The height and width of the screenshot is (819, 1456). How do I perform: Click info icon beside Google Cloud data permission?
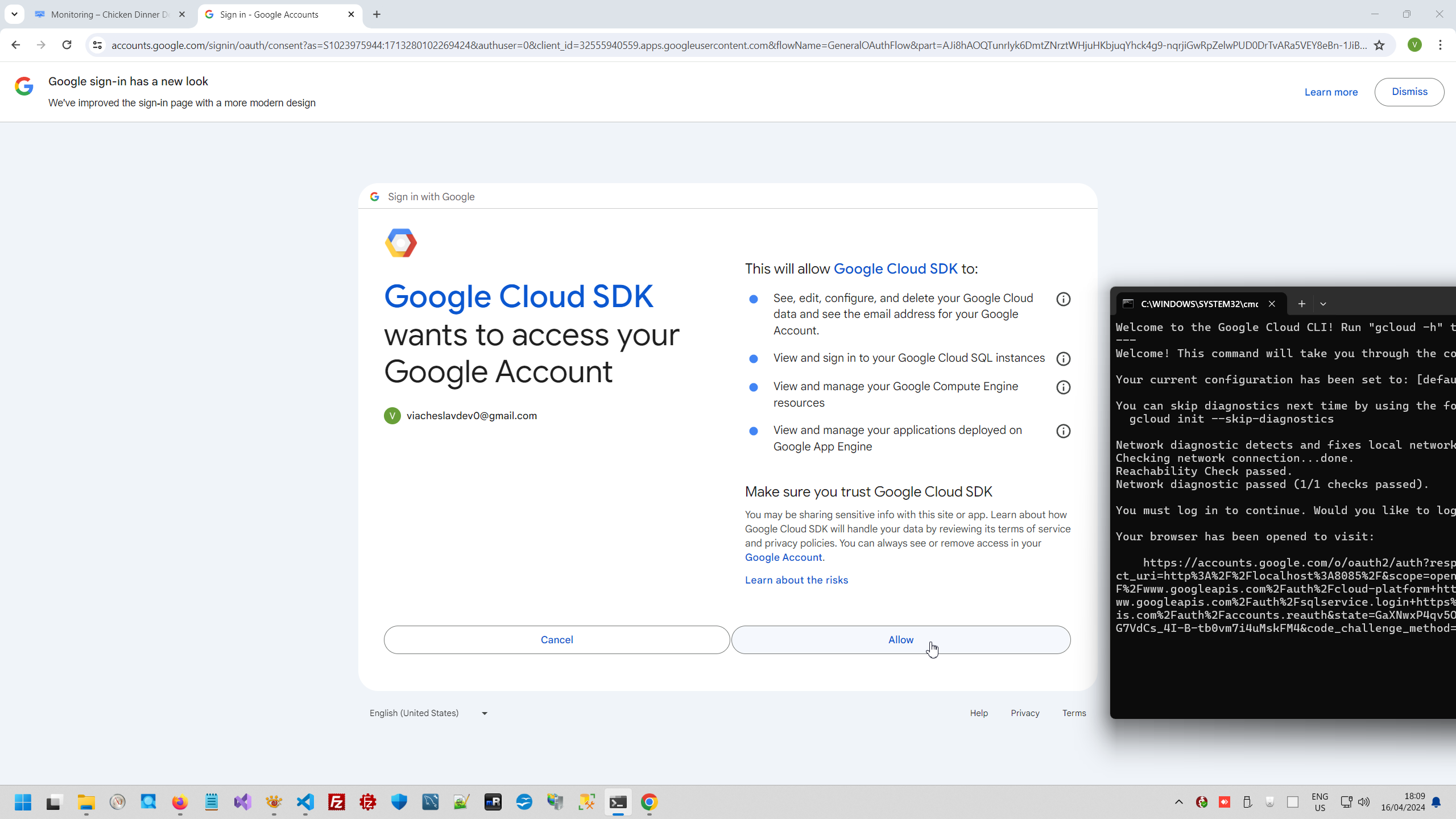[x=1063, y=299]
